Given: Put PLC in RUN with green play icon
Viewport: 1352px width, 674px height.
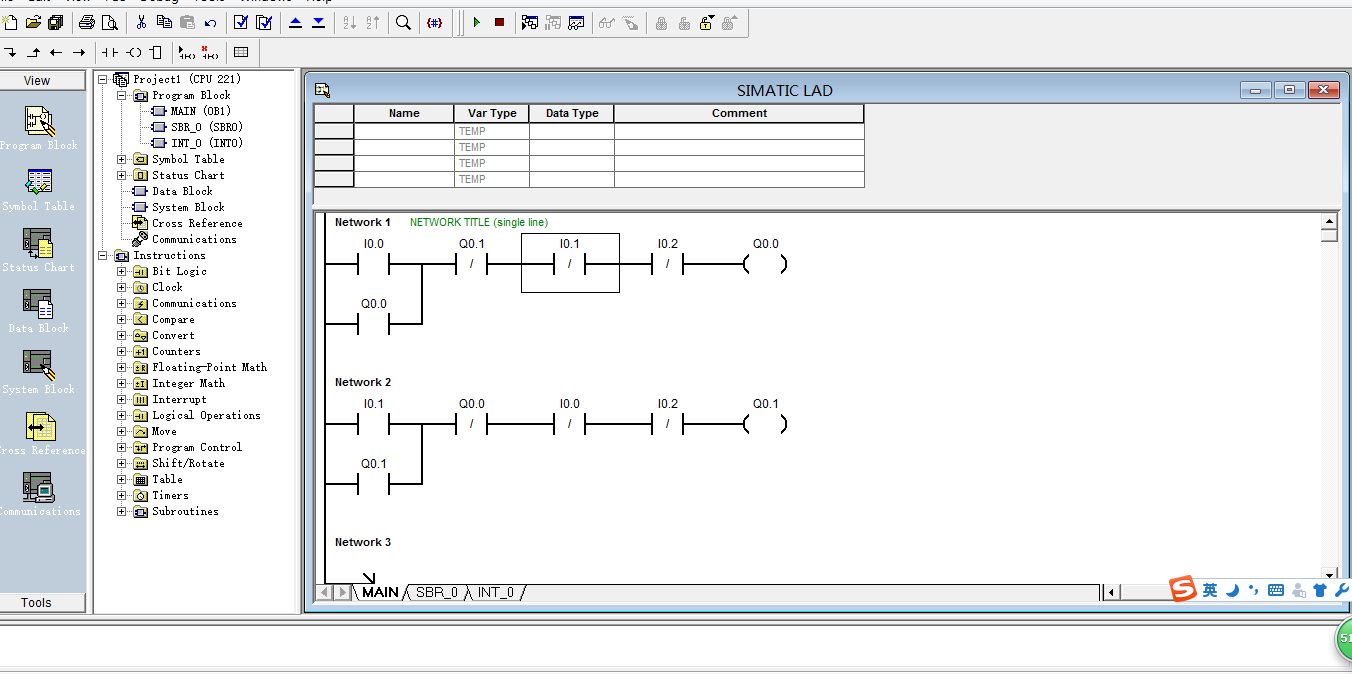Looking at the screenshot, I should (476, 22).
